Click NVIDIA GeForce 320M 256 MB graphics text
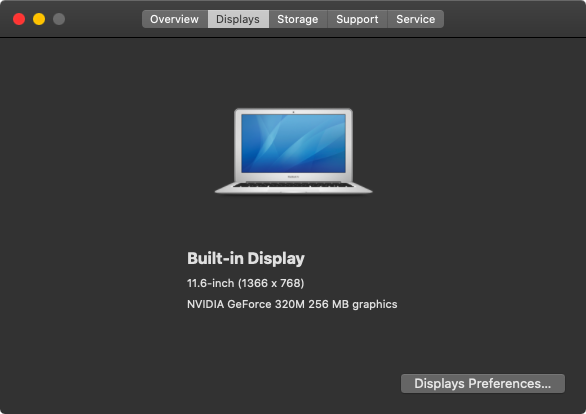 tap(292, 304)
